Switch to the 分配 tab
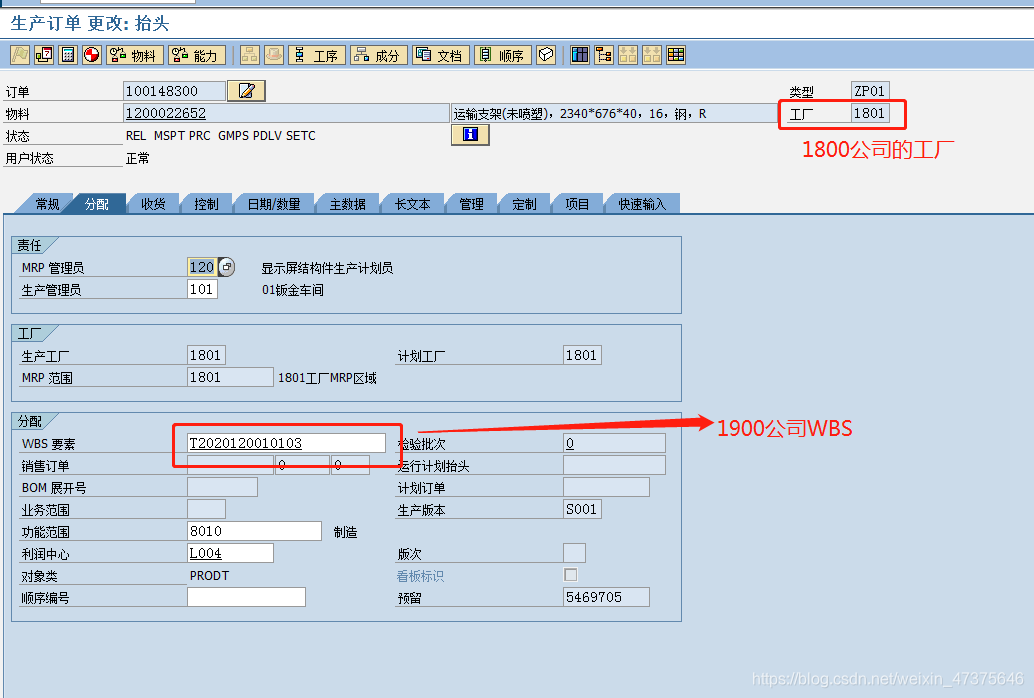1034x698 pixels. 97,205
